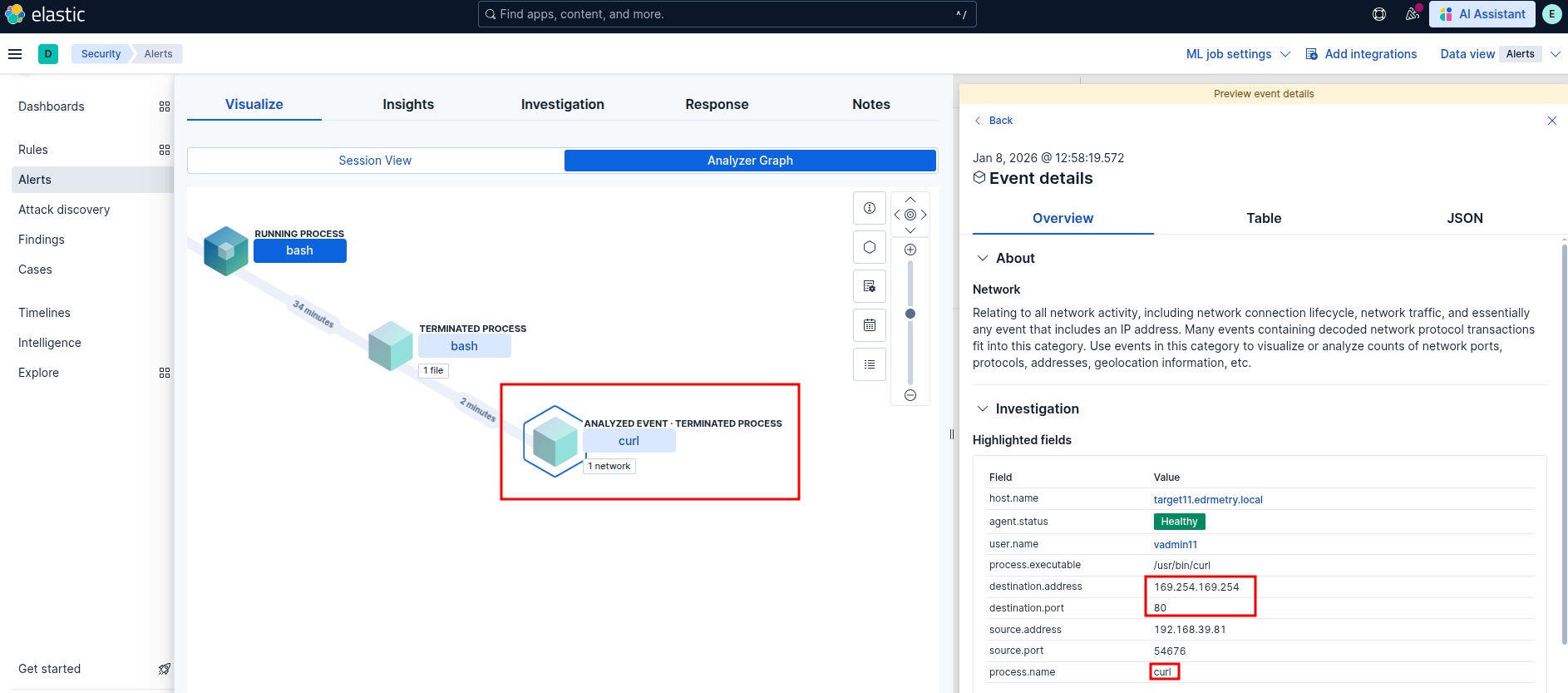Click the AI Assistant button
Screen dimensions: 1568x693
pyautogui.click(x=1483, y=14)
